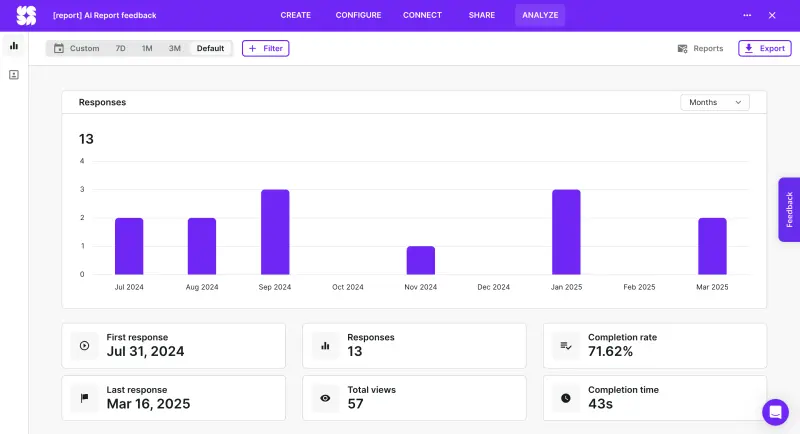This screenshot has width=800, height=434.
Task: Click the bar chart icon in Responses card
Action: coord(326,346)
